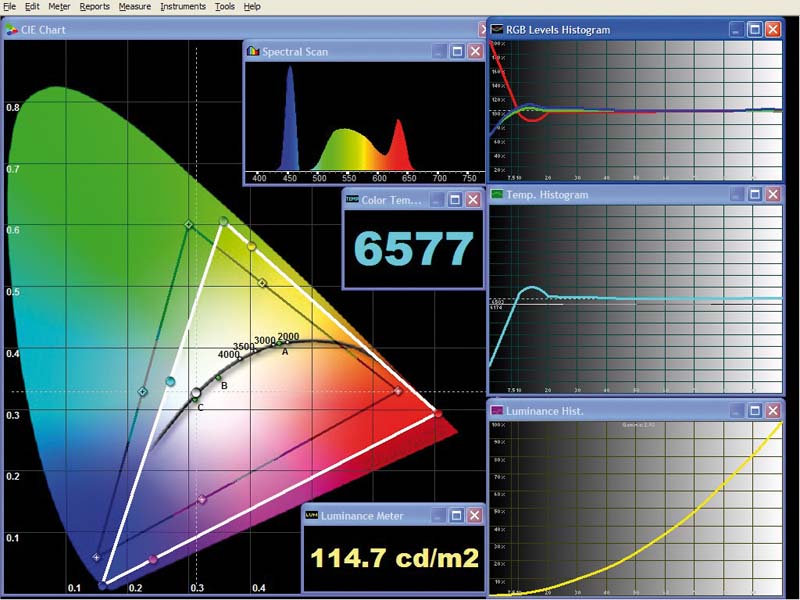The height and width of the screenshot is (600, 800).
Task: Open the Meter menu
Action: (x=59, y=7)
